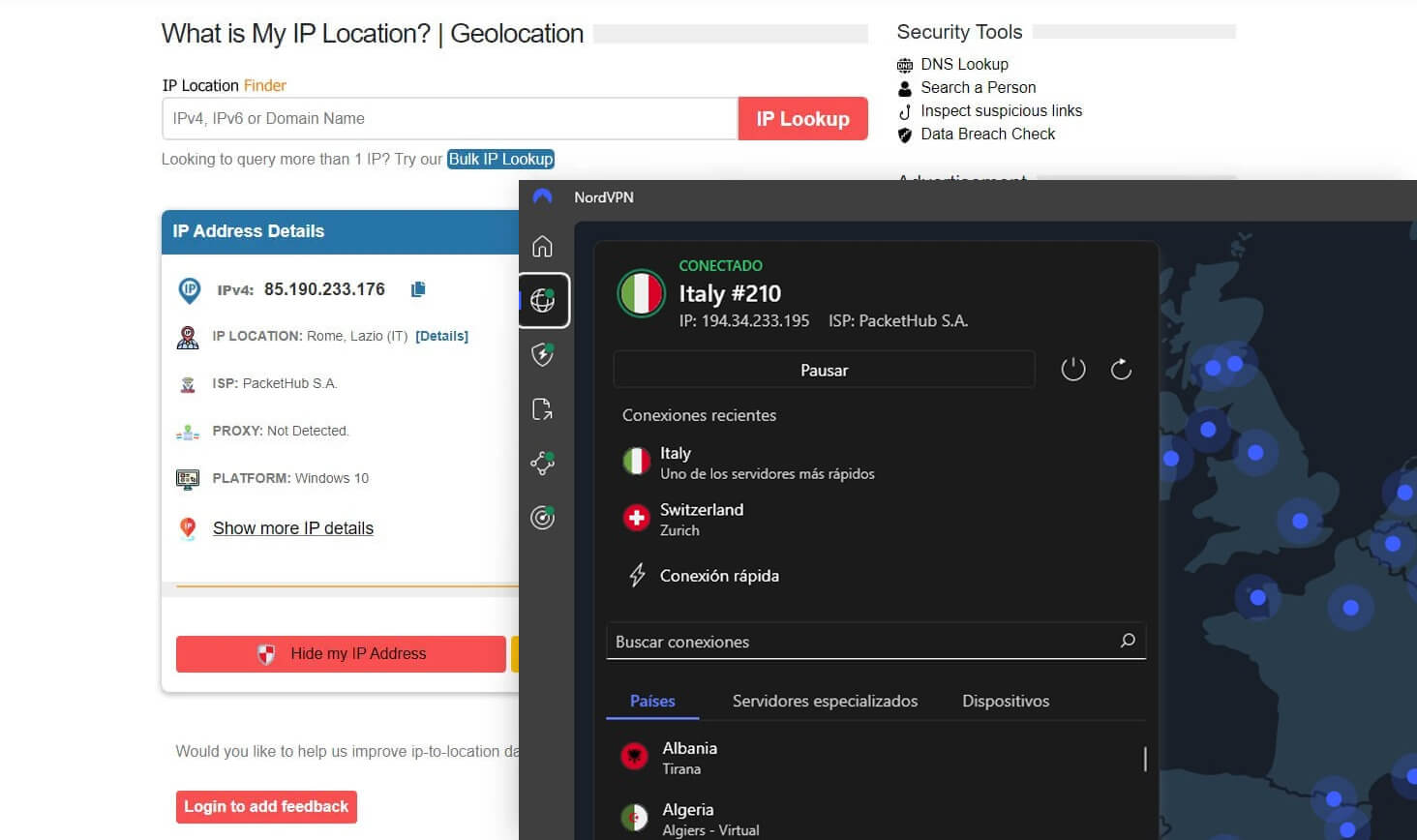
Task: Click the Conexiones recientes heading
Action: click(699, 415)
